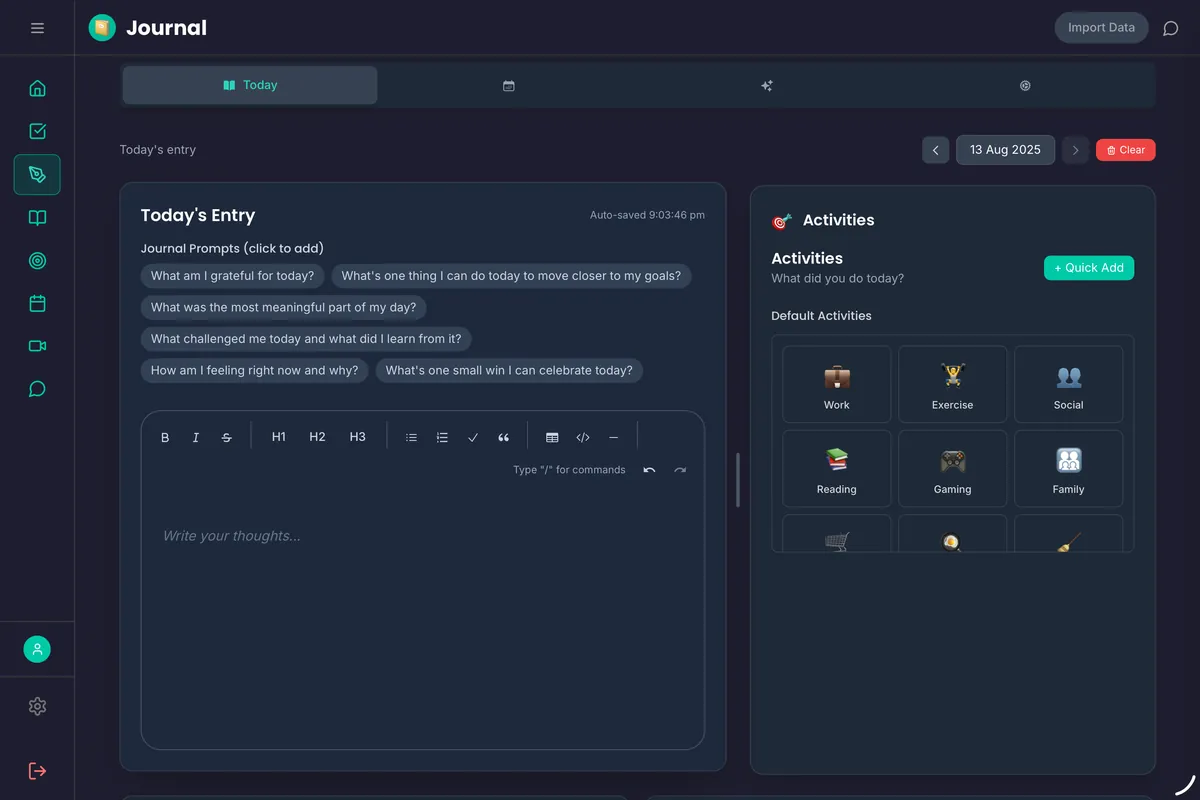Select the Work activity
This screenshot has height=800, width=1200.
click(837, 384)
